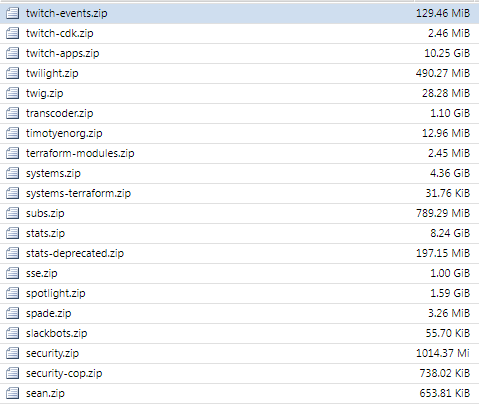
Task: Select the spade.zip file name
Action: click(x=49, y=313)
